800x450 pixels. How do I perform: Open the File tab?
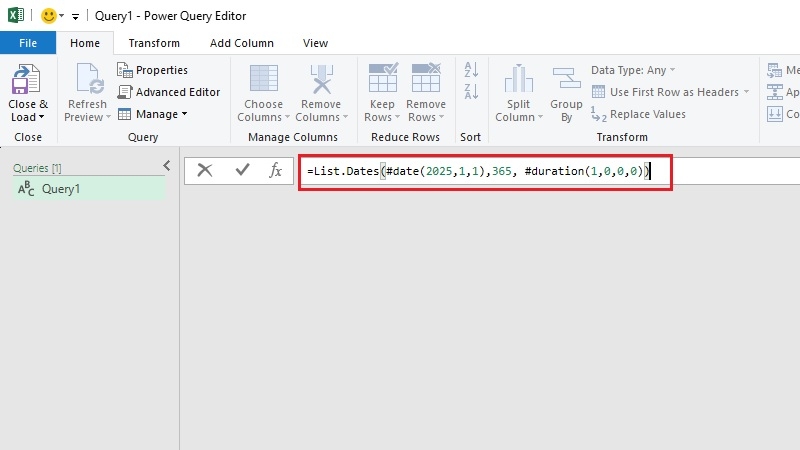click(28, 43)
